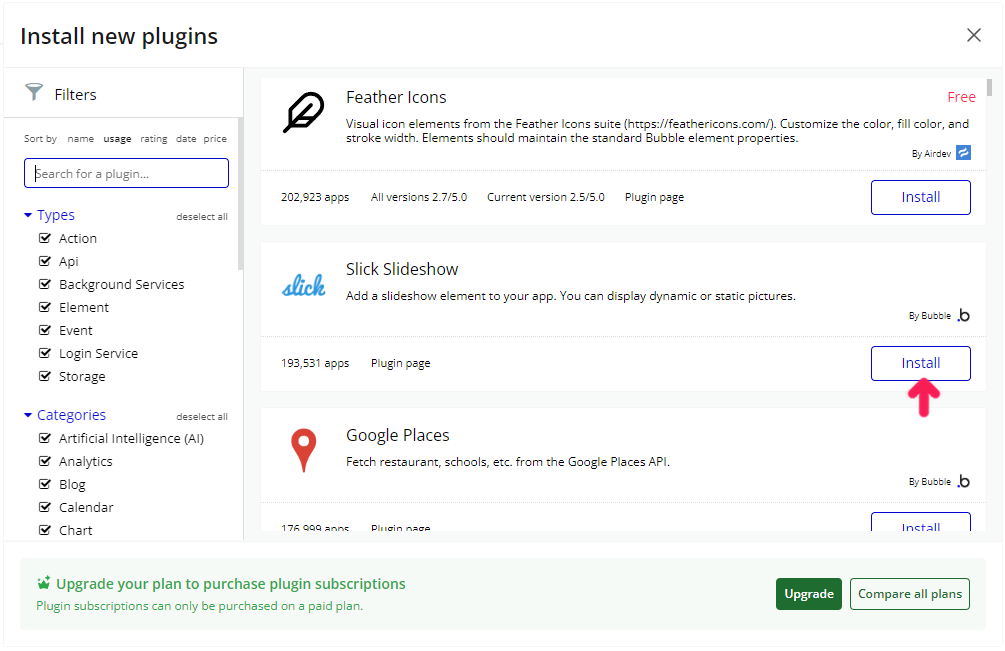Screen dimensions: 1005x651
Task: Toggle Artificial Intelligence (AI) category checkbox
Action: click(45, 438)
